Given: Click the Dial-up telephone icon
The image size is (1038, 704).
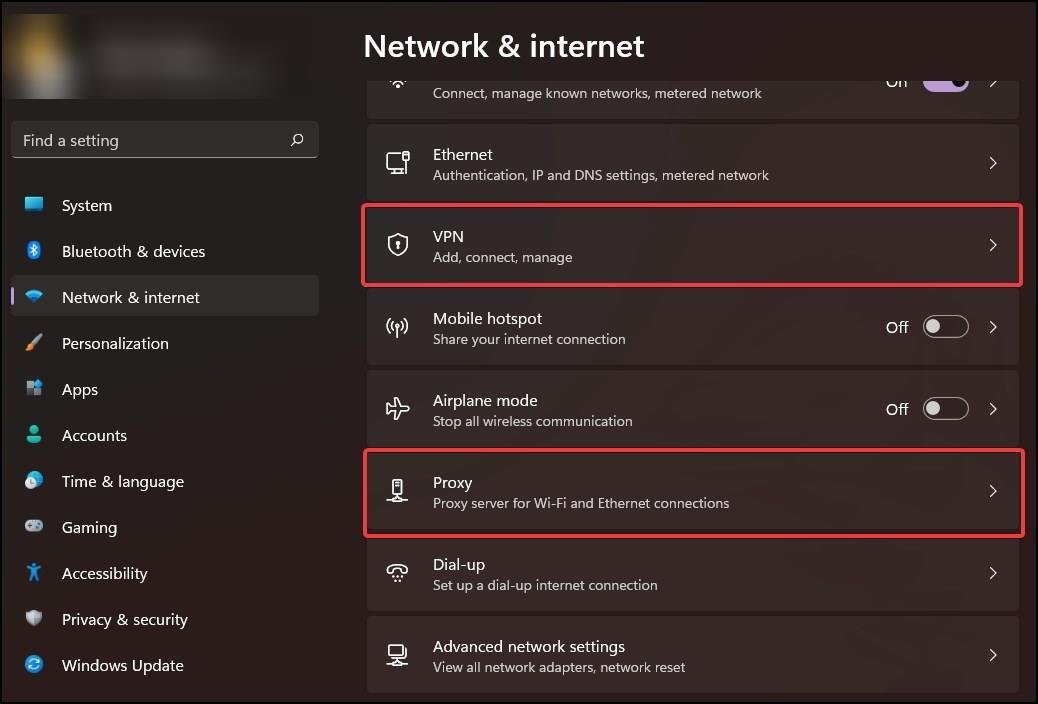Looking at the screenshot, I should point(397,573).
